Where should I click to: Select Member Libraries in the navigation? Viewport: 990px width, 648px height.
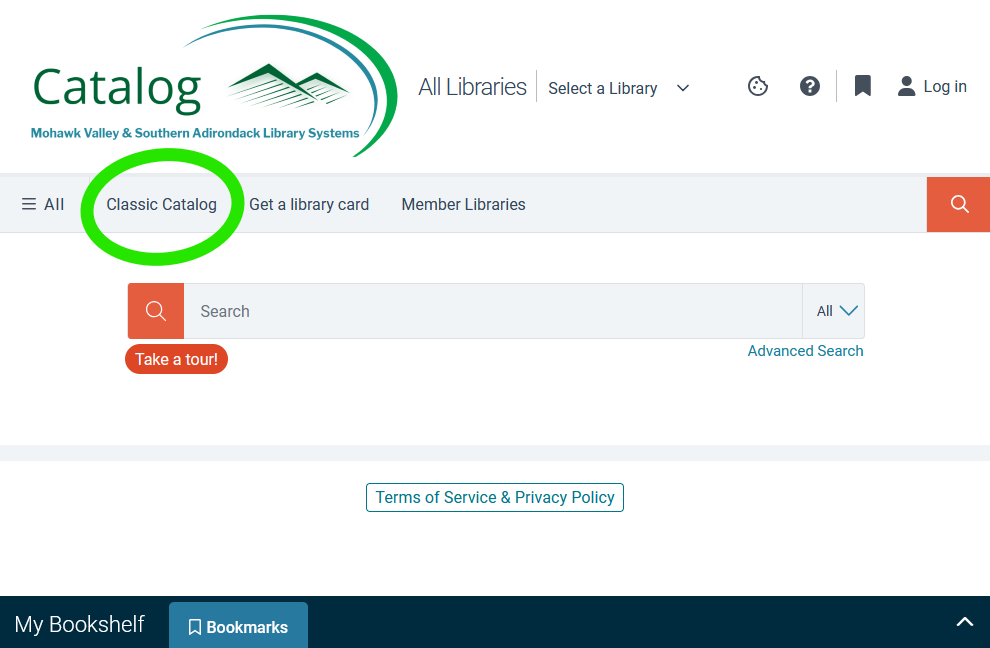point(463,204)
